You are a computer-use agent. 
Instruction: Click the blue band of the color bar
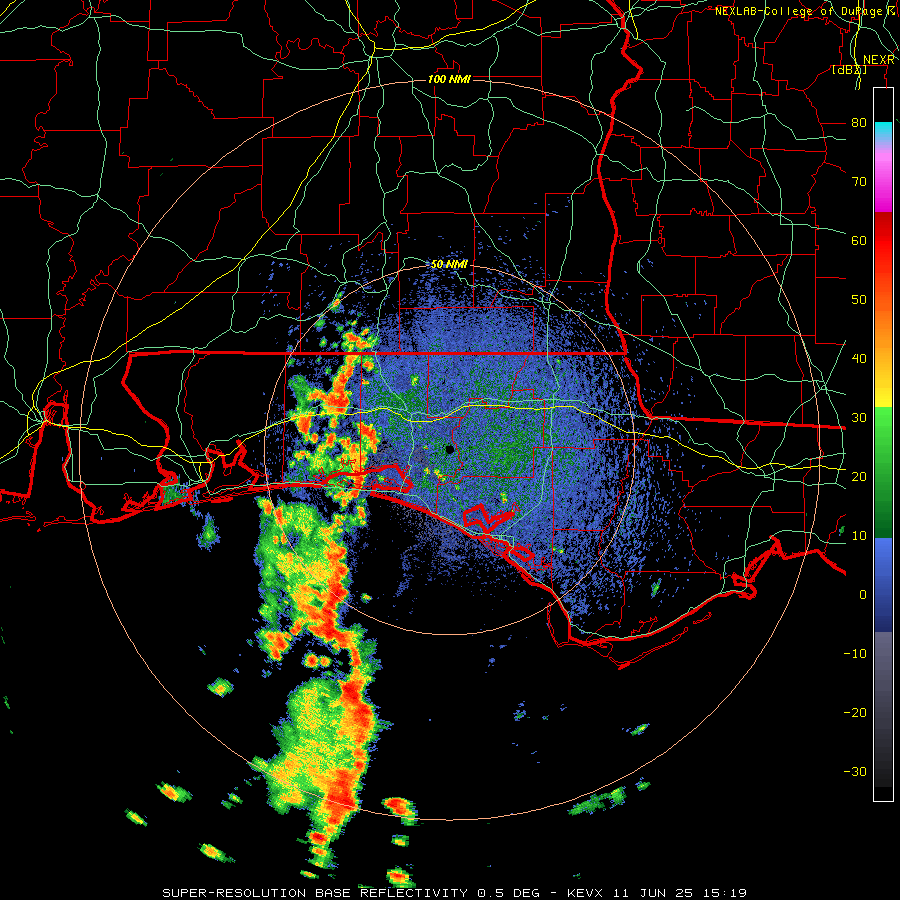point(883,585)
